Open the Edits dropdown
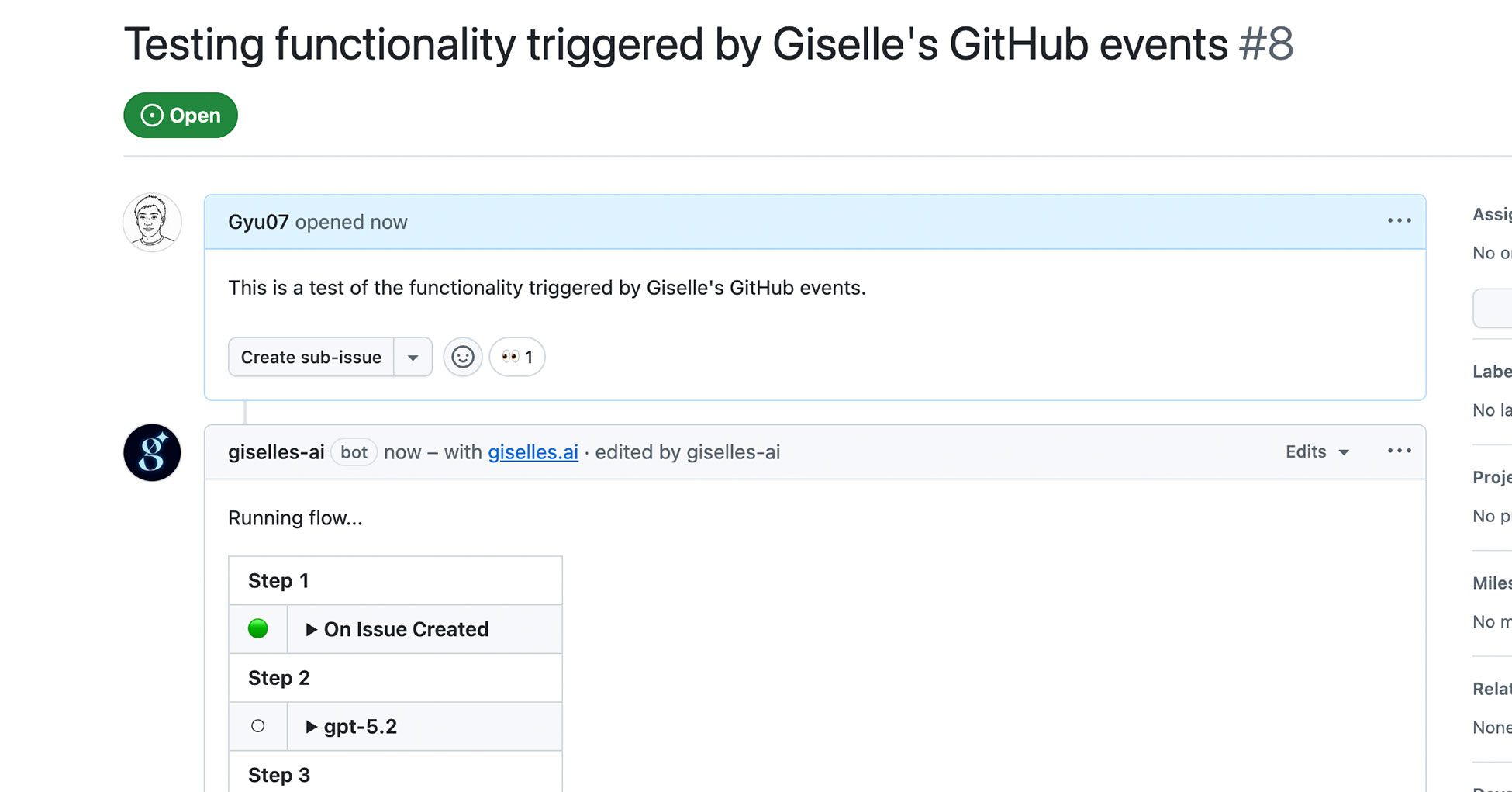This screenshot has width=1512, height=792. (1316, 451)
